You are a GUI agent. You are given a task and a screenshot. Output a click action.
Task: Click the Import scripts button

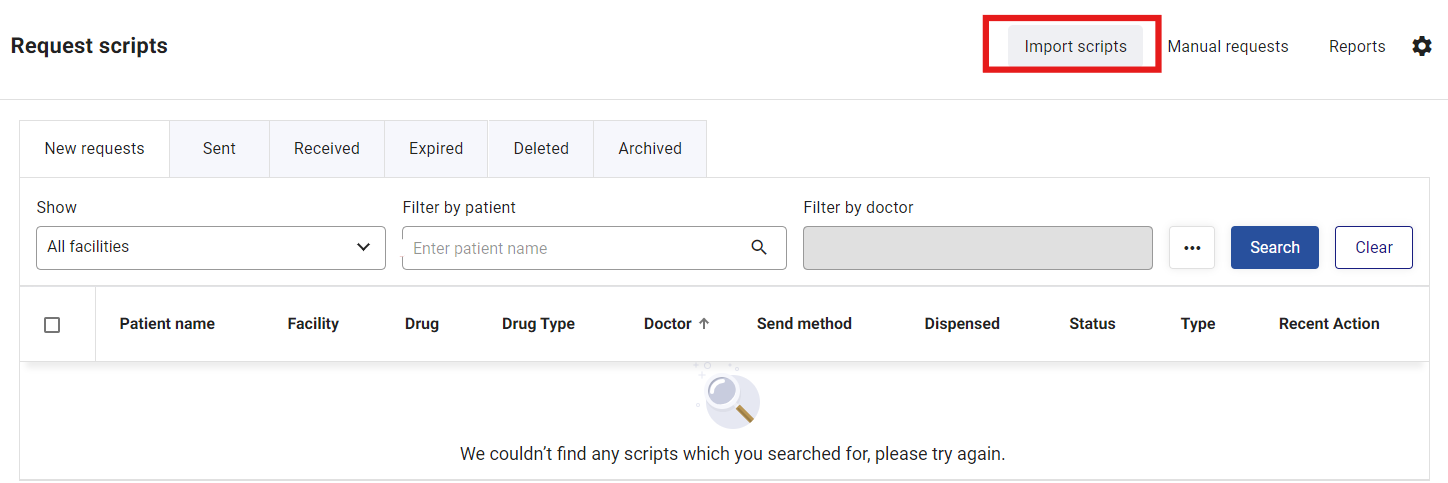click(x=1075, y=46)
